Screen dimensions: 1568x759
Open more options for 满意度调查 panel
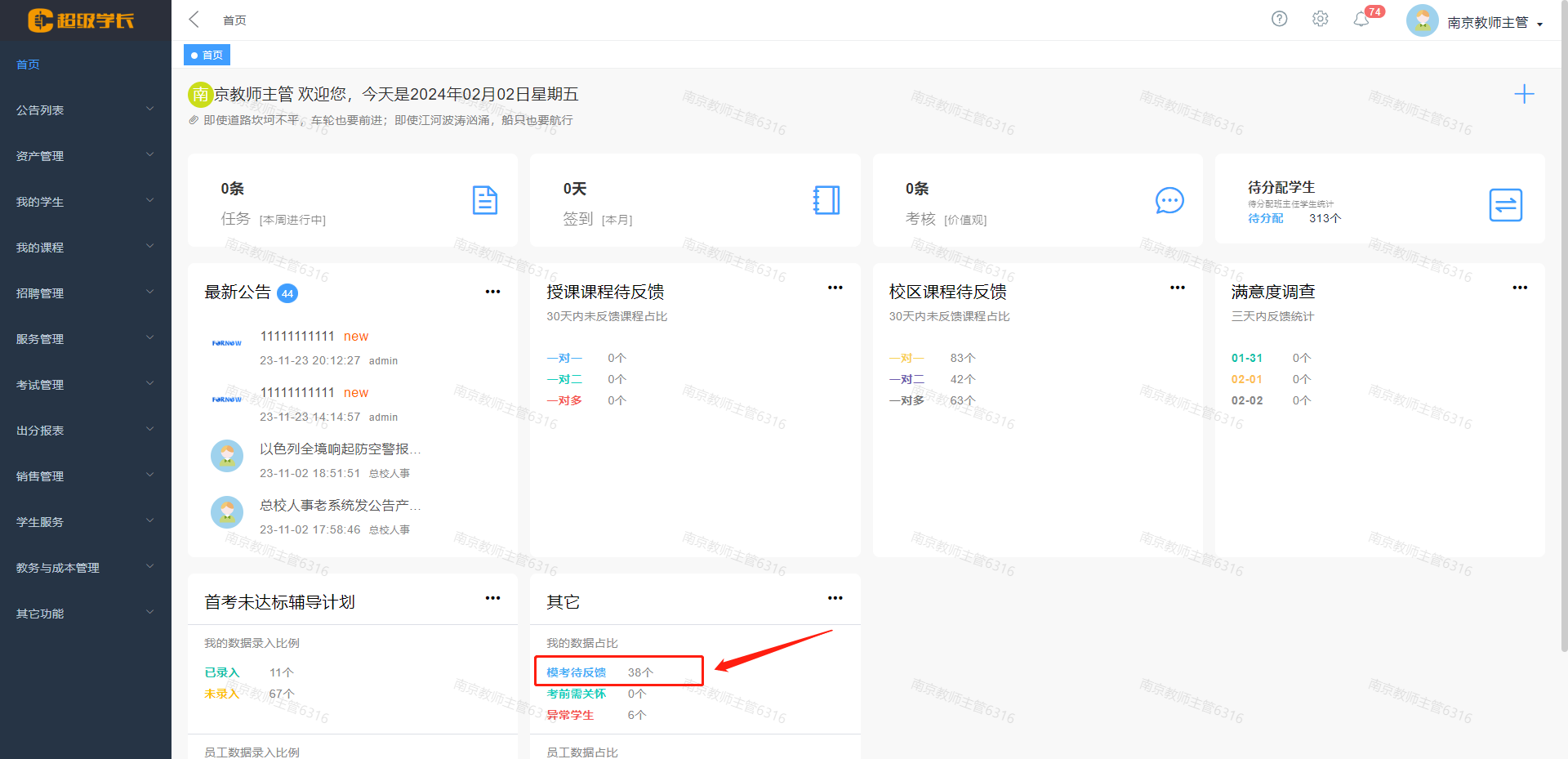click(x=1519, y=288)
